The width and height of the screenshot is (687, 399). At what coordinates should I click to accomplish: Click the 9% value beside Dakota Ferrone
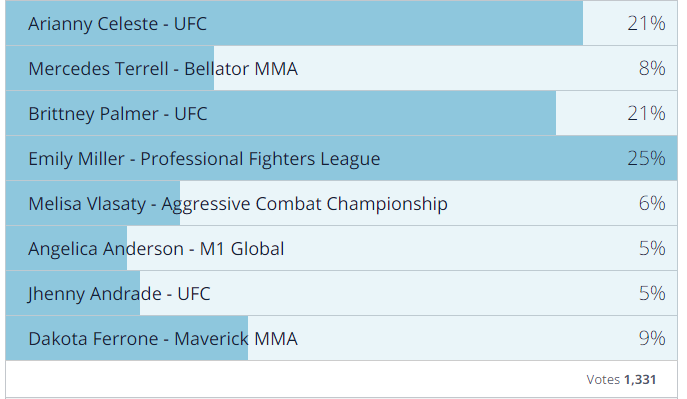[x=652, y=338]
